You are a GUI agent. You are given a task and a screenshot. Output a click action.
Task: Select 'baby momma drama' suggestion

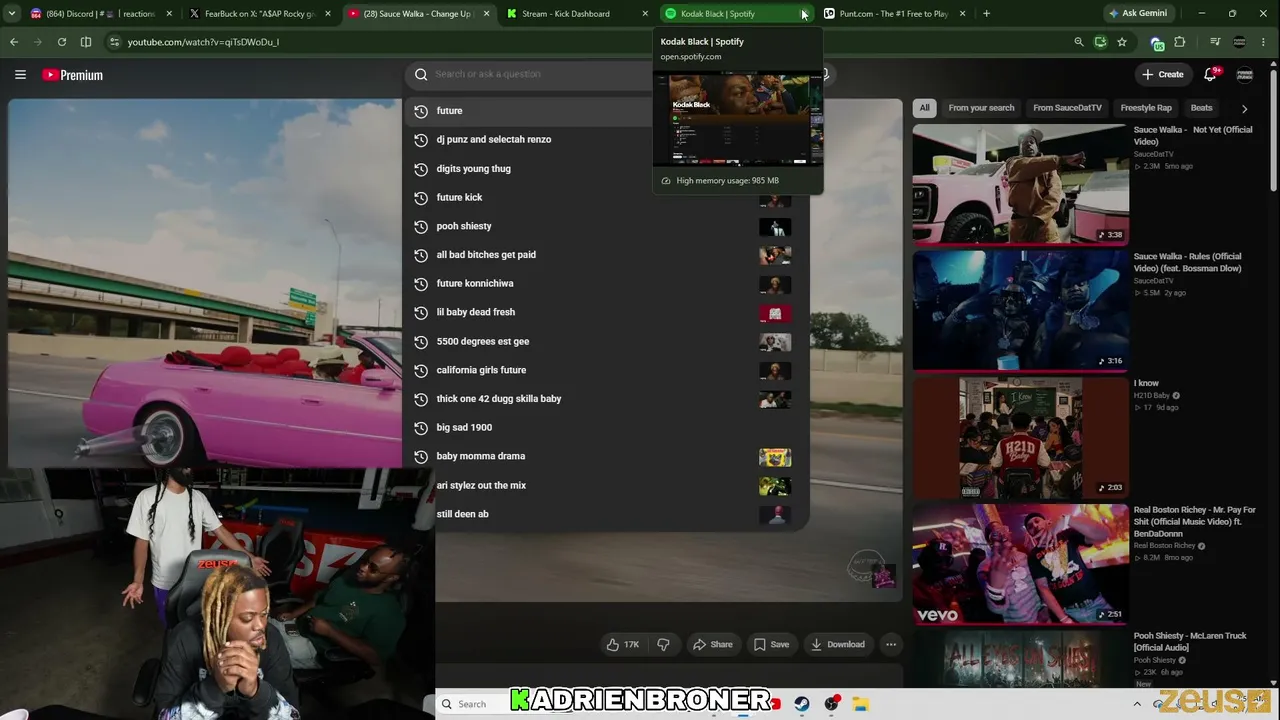click(x=606, y=456)
